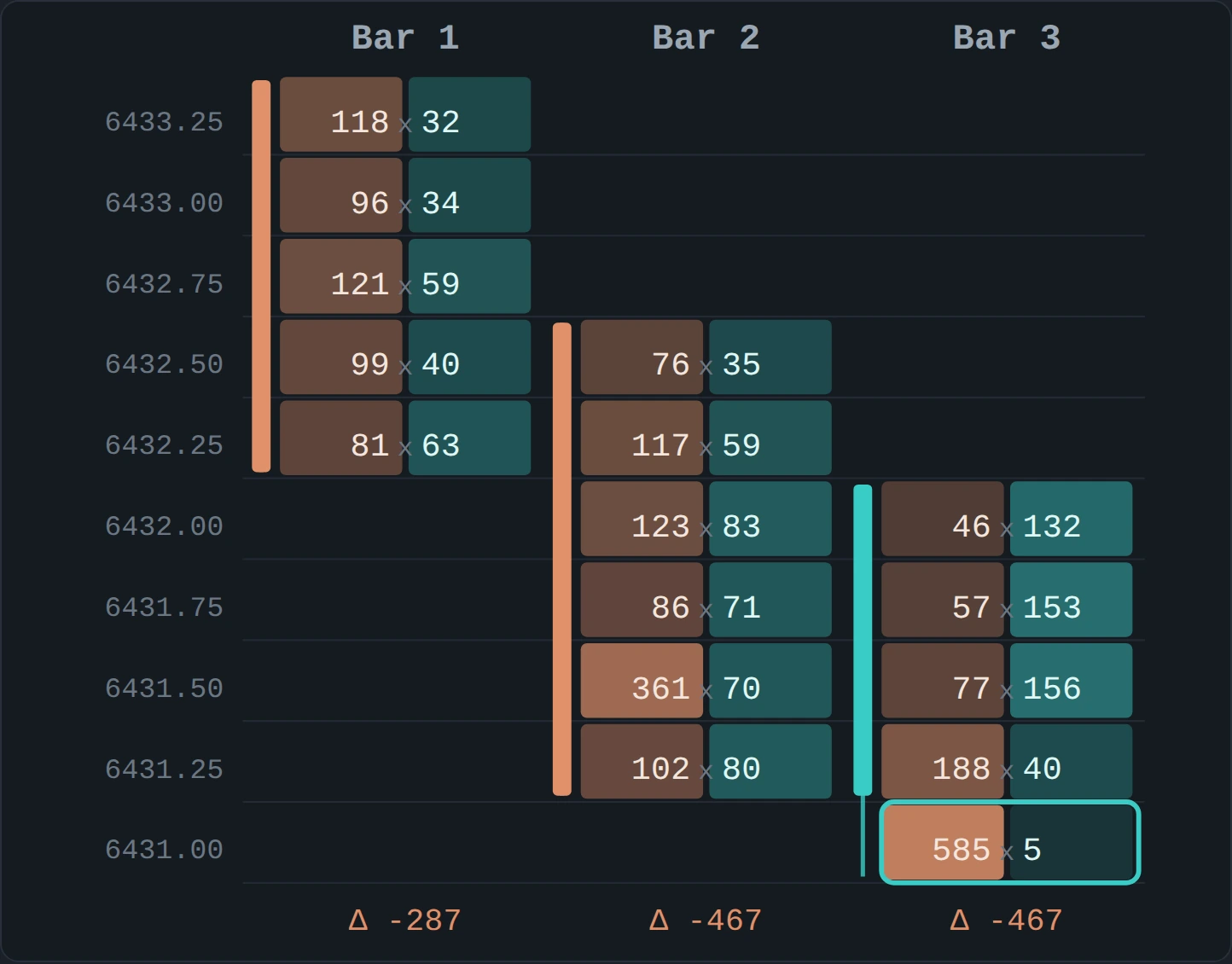Image resolution: width=1232 pixels, height=964 pixels.
Task: Click bid cell 118 in Bar 1
Action: [341, 114]
